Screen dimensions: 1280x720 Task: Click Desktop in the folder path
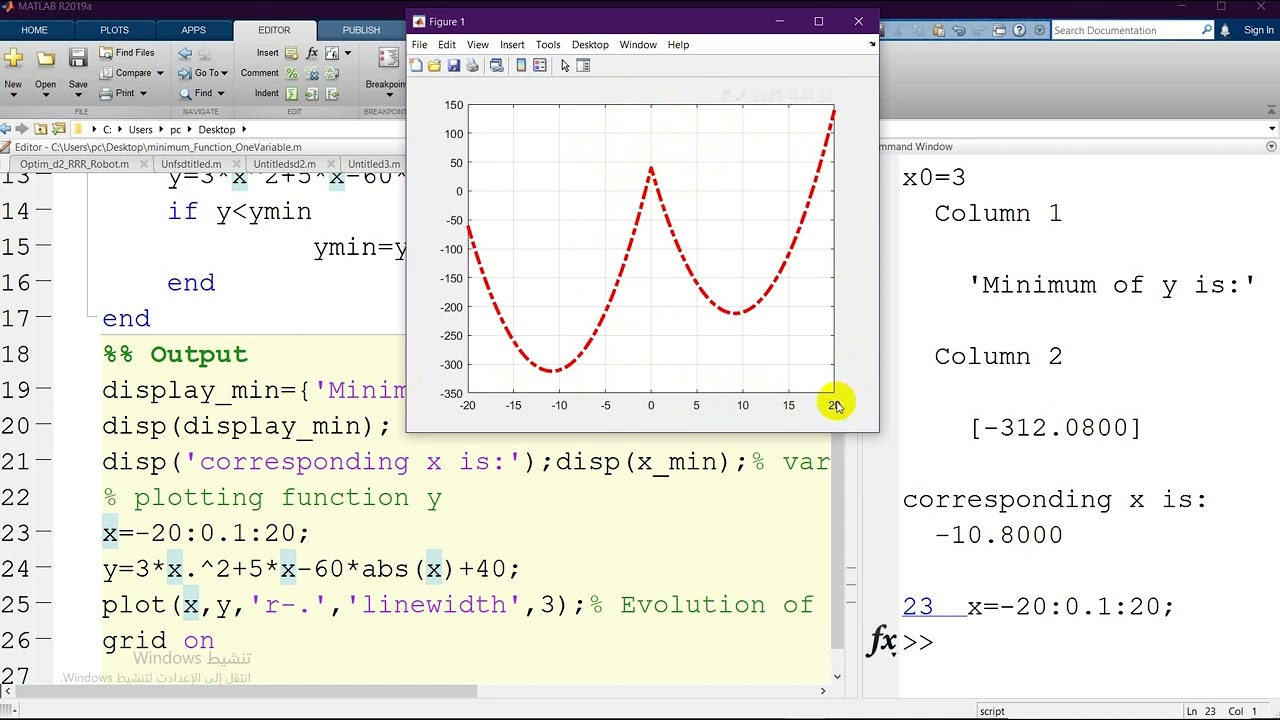[216, 129]
